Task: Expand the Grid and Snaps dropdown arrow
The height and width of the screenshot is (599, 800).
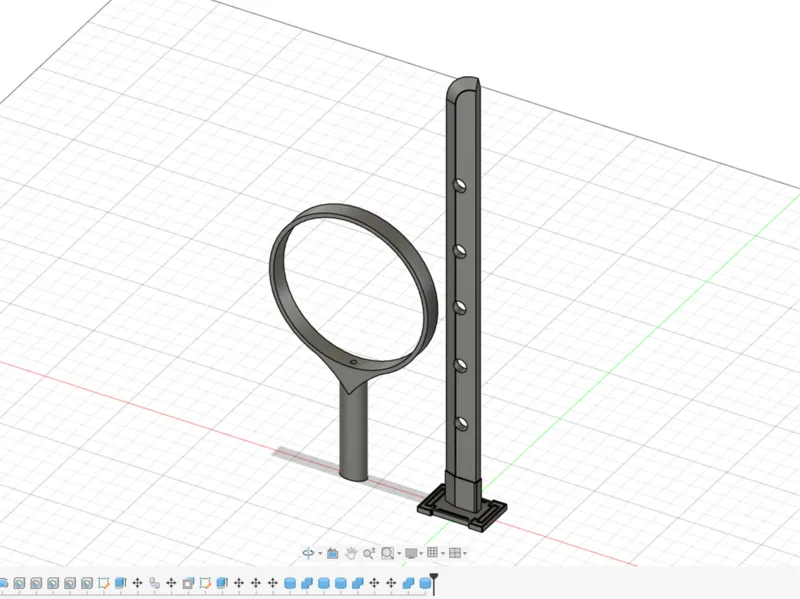Action: 443,554
